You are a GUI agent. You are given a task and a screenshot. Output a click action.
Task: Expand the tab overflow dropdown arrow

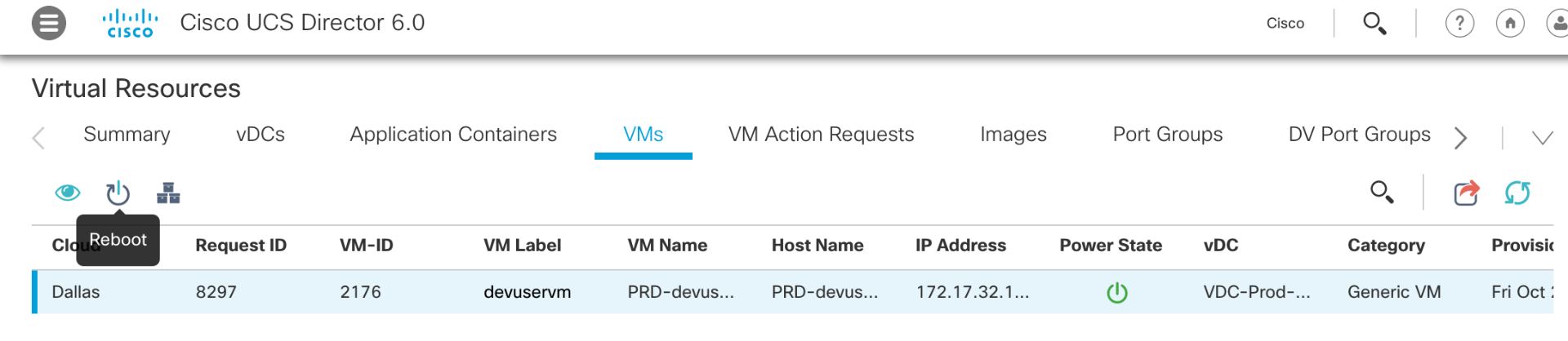(x=1543, y=138)
